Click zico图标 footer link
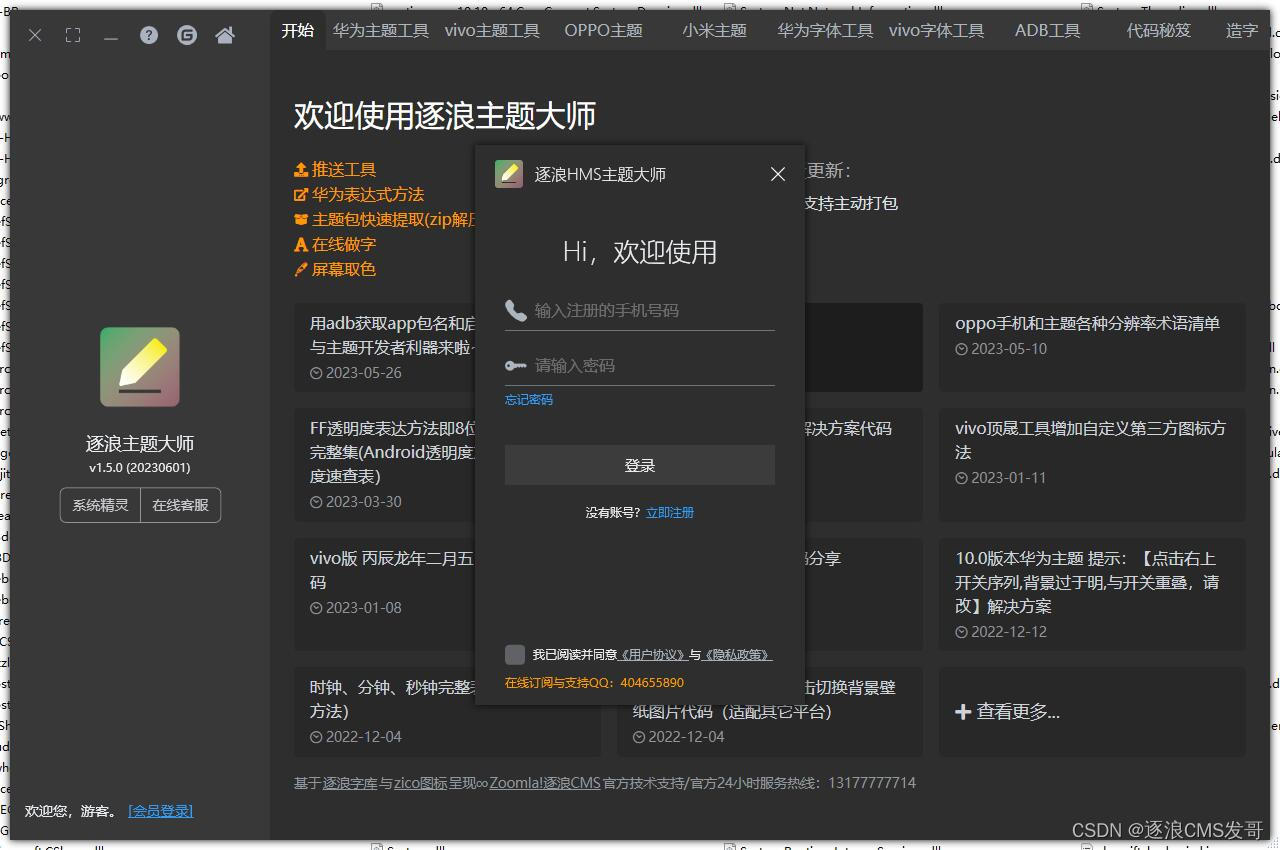The width and height of the screenshot is (1280, 850). (x=420, y=783)
